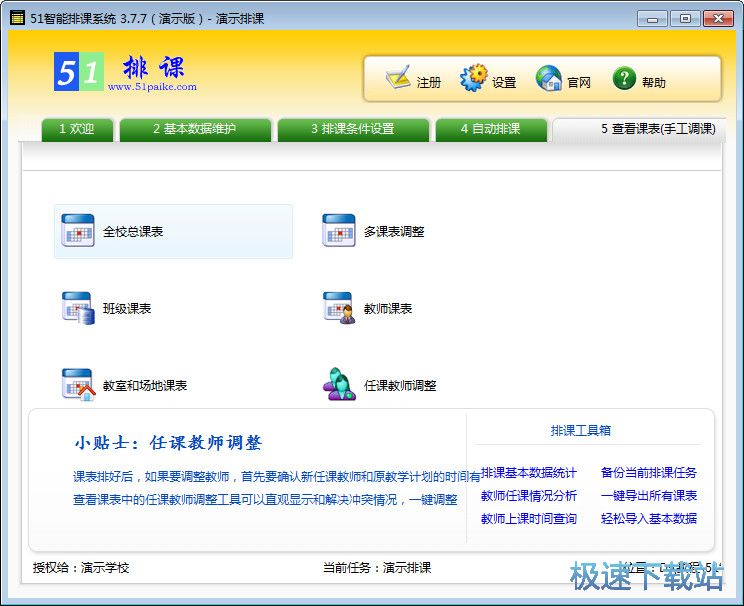This screenshot has width=744, height=606.
Task: Click the 官网 label in the toolbar
Action: coord(579,83)
